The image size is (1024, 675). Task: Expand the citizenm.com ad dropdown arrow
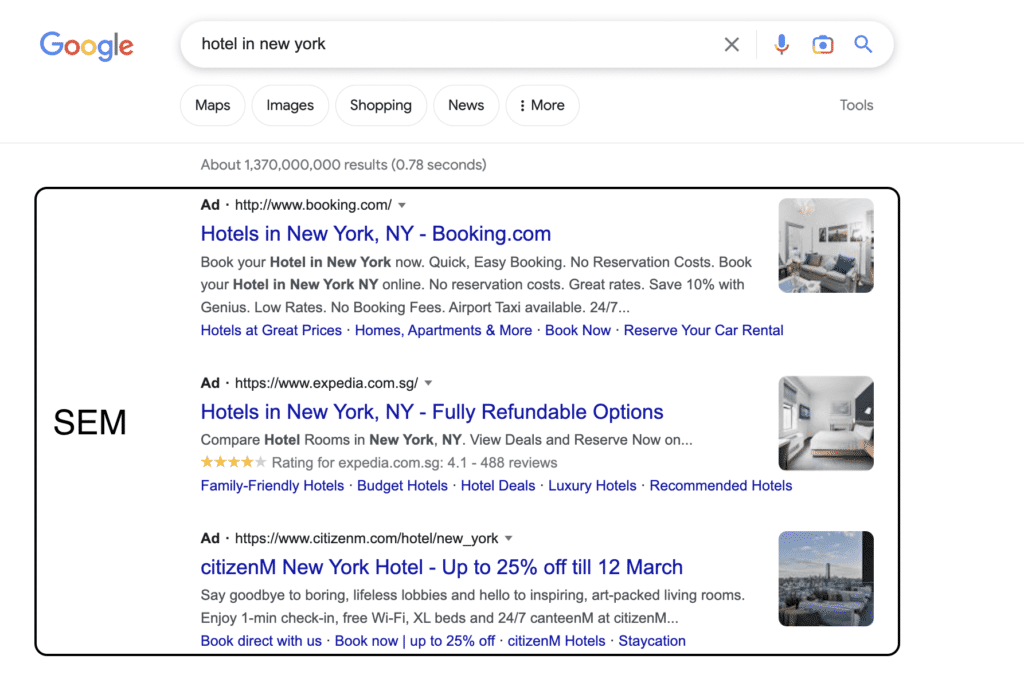pyautogui.click(x=508, y=538)
